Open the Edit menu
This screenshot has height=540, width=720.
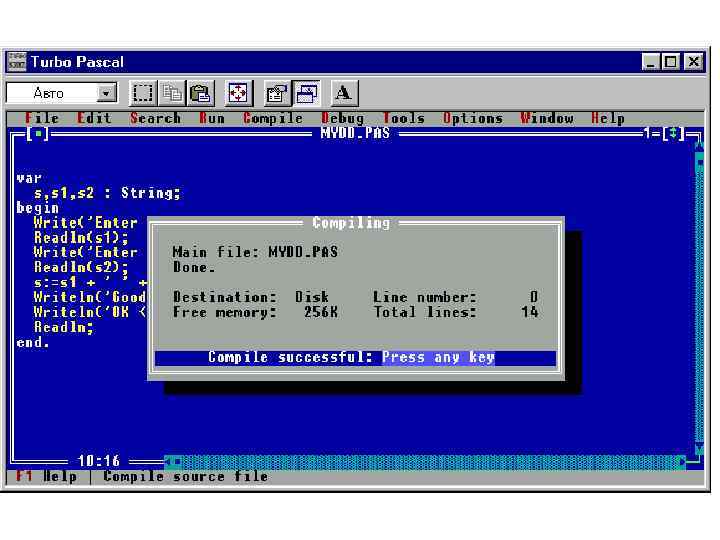coord(95,118)
